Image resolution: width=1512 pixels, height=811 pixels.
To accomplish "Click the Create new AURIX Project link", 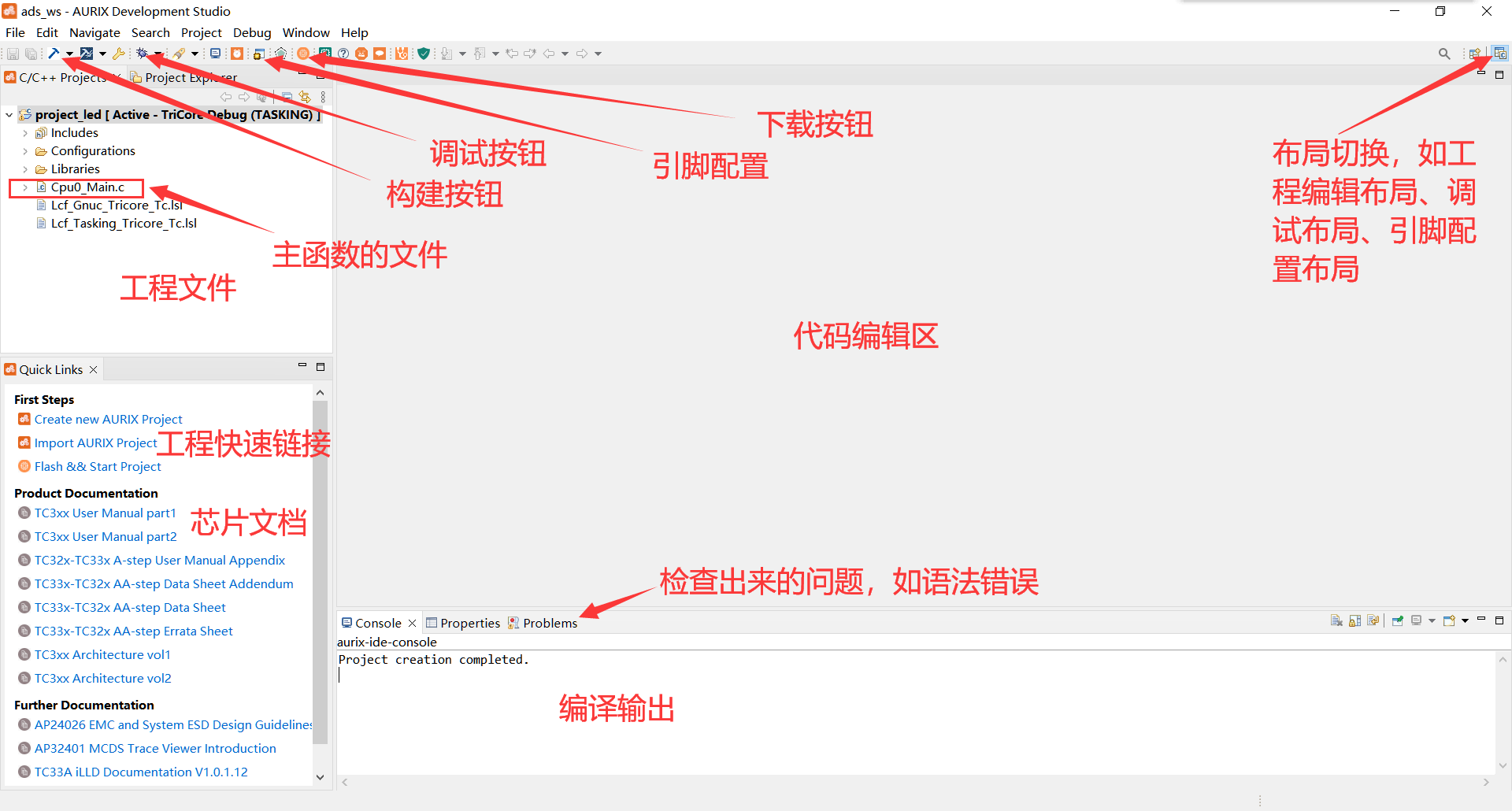I will coord(109,420).
